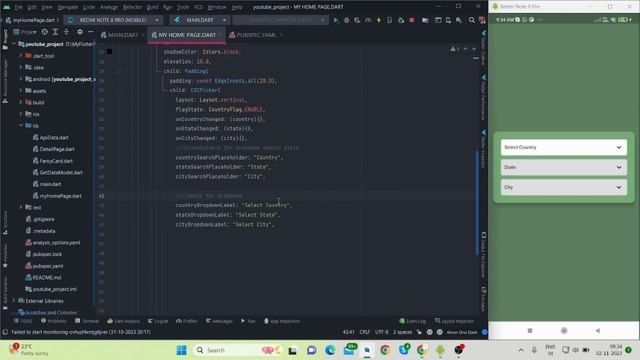Click the editor vertical scrollbar
This screenshot has height=360, width=640.
(477, 202)
